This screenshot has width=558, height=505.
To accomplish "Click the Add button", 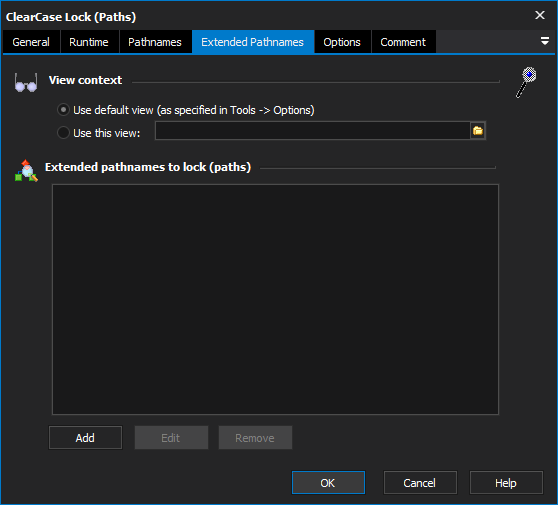I will point(85,438).
